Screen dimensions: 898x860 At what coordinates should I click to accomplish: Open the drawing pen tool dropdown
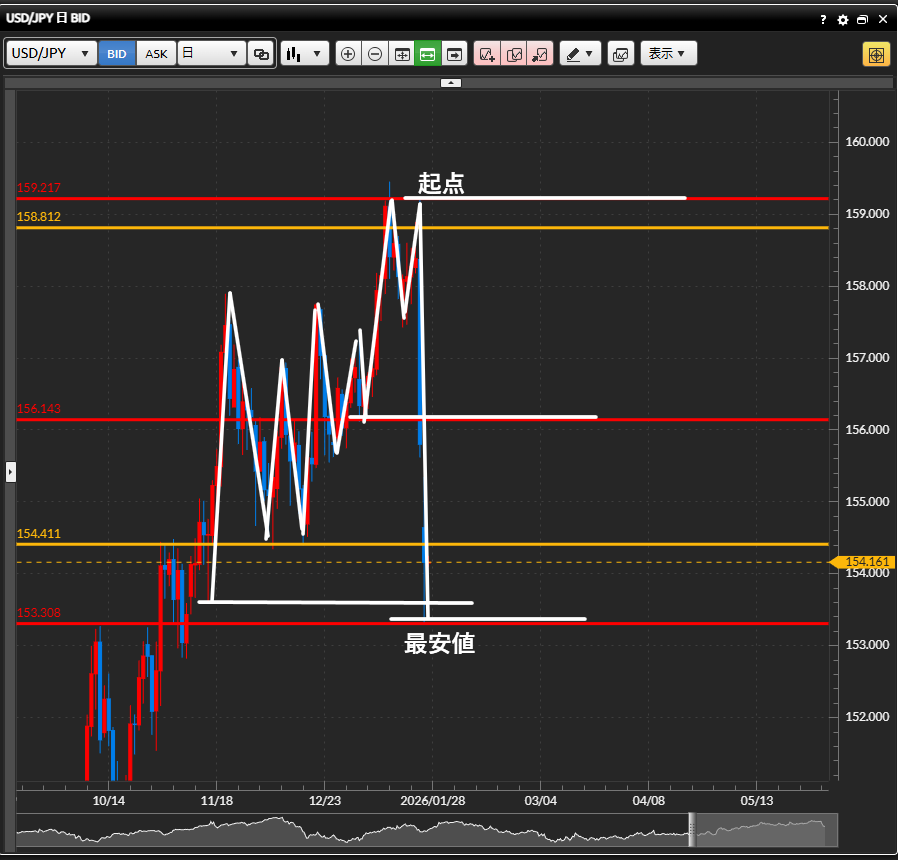click(x=580, y=54)
